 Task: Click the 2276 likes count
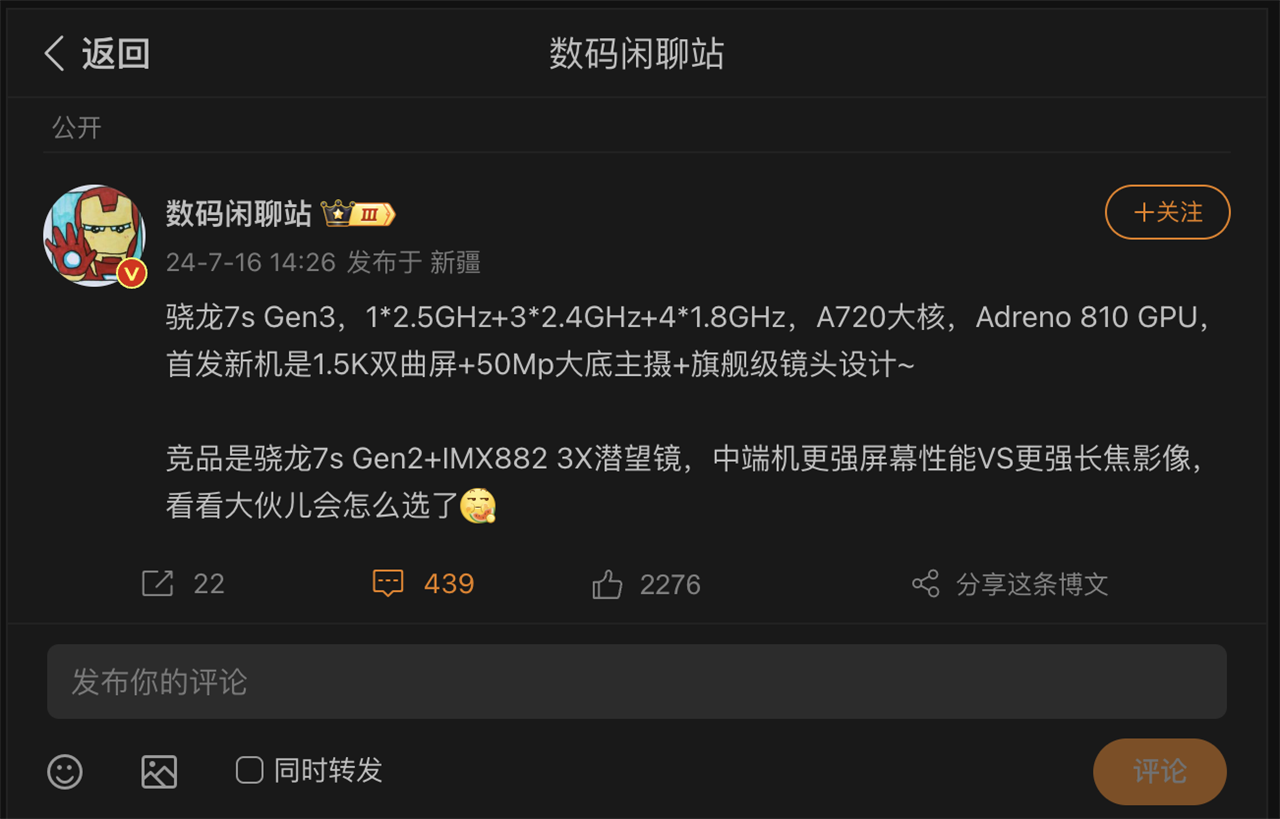pyautogui.click(x=670, y=584)
